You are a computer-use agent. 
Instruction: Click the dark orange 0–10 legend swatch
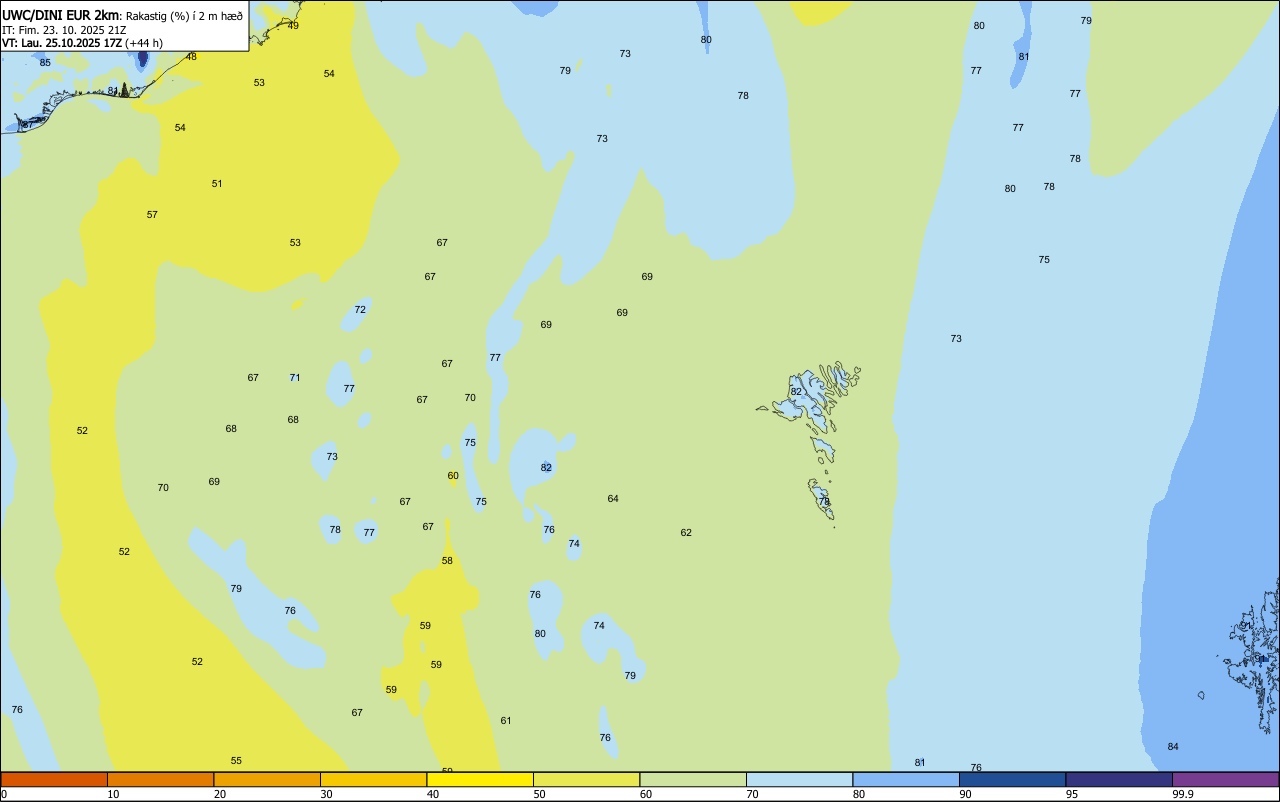click(x=54, y=779)
